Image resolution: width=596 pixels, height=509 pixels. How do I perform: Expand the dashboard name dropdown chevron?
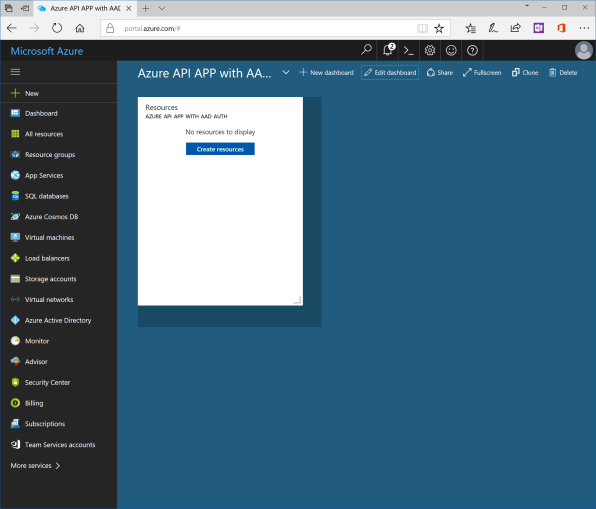pyautogui.click(x=286, y=72)
